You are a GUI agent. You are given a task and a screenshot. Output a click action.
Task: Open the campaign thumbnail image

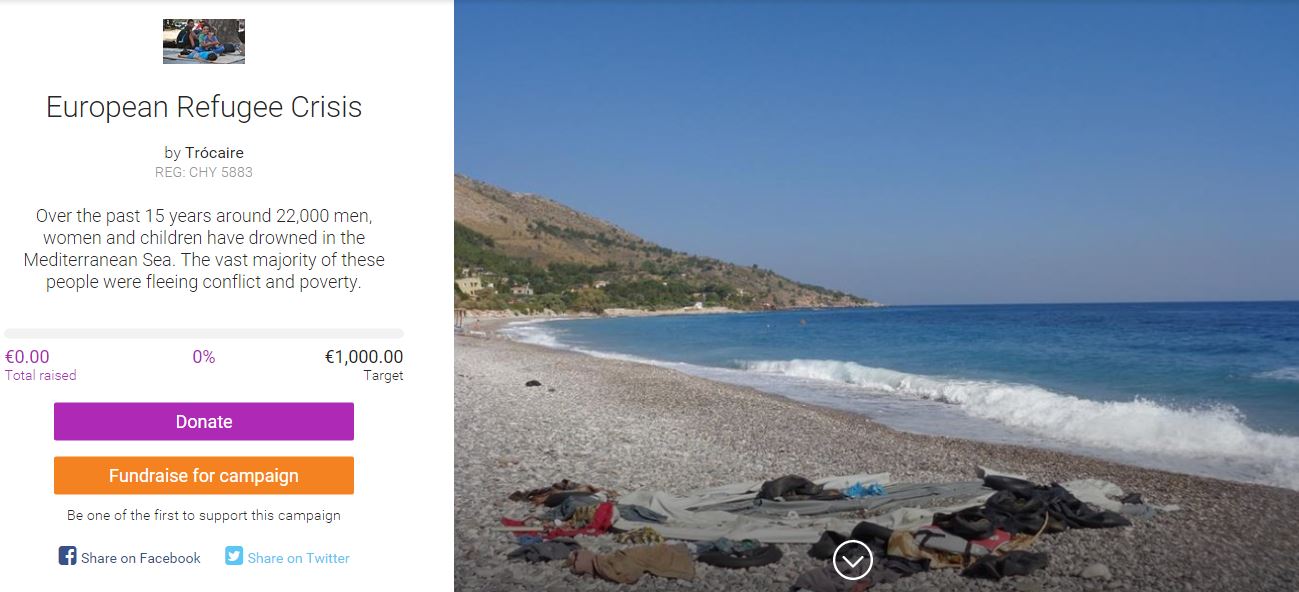[204, 41]
